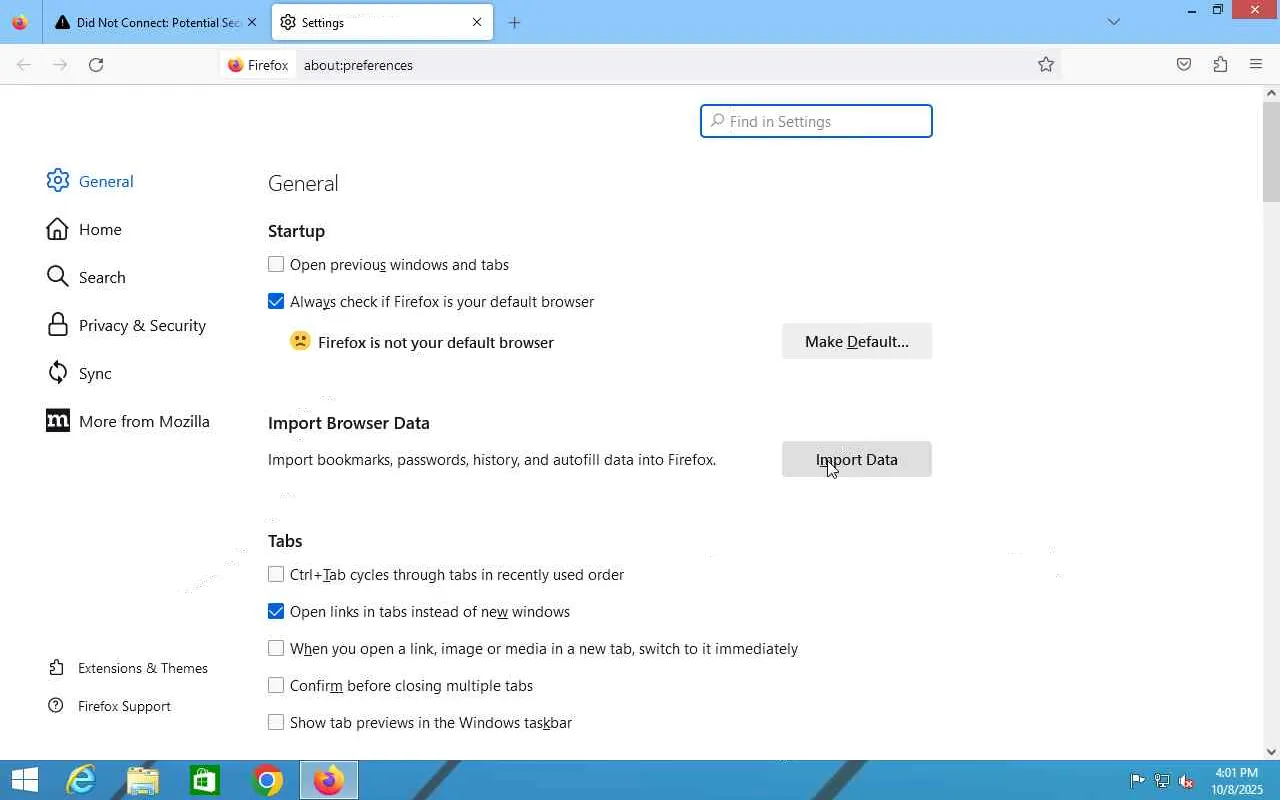Image resolution: width=1280 pixels, height=800 pixels.
Task: Click the page vertical scrollbar thumb
Action: [1271, 150]
